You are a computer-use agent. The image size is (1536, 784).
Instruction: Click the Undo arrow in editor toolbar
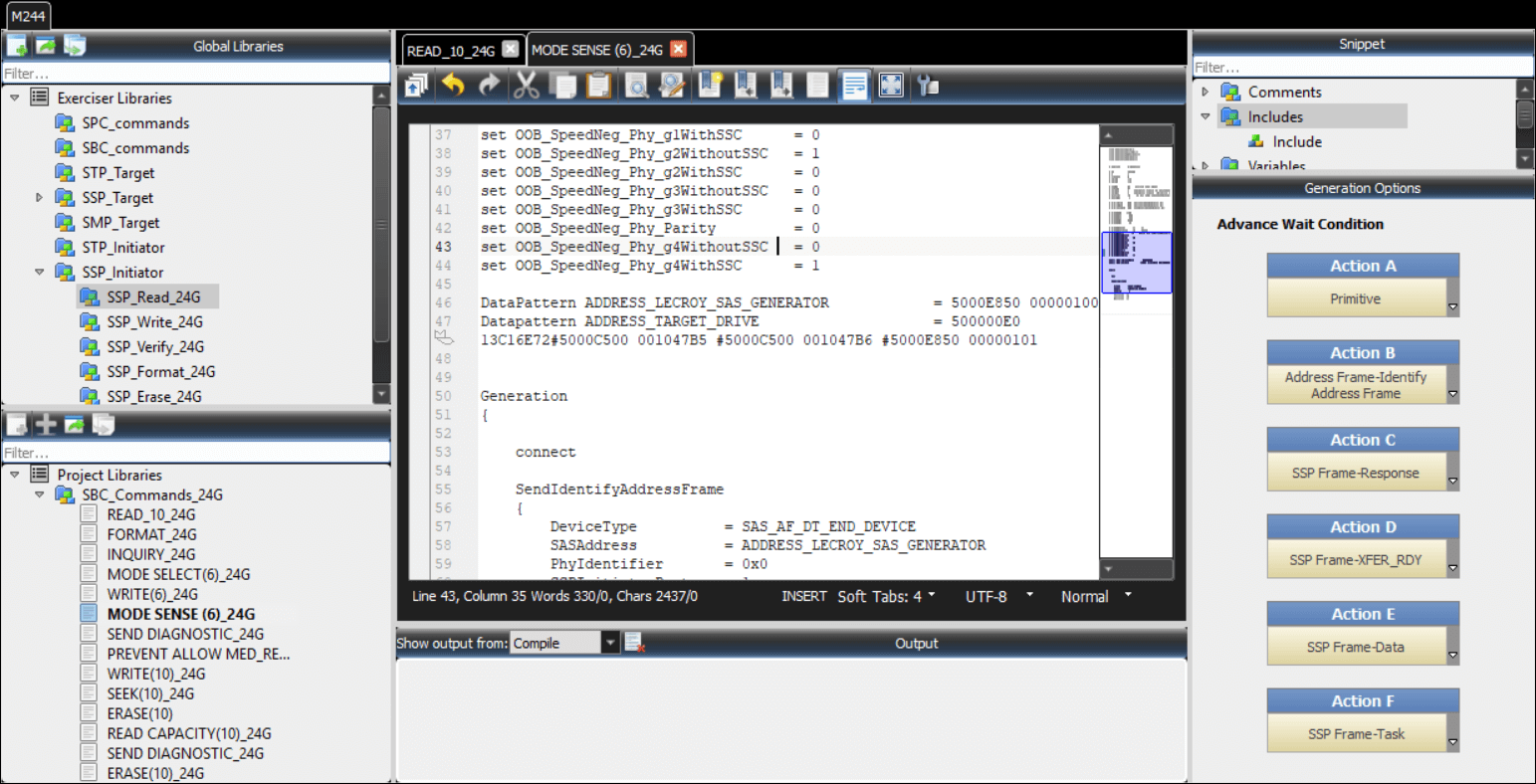click(x=454, y=86)
